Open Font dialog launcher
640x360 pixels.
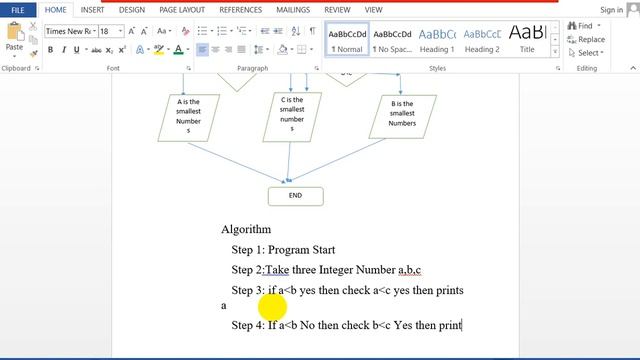[189, 69]
